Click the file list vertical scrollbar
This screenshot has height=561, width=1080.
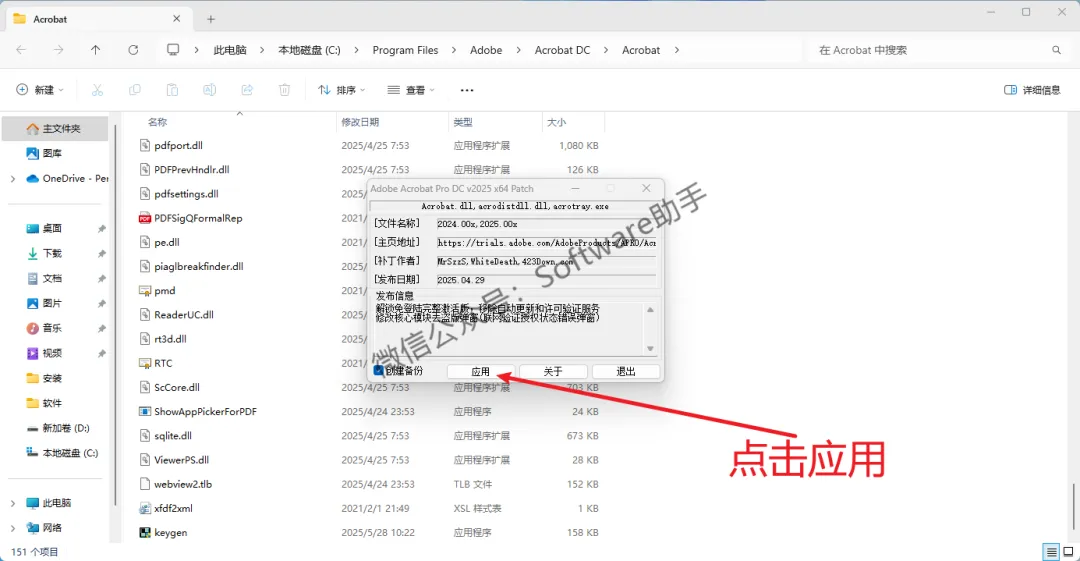[1073, 507]
